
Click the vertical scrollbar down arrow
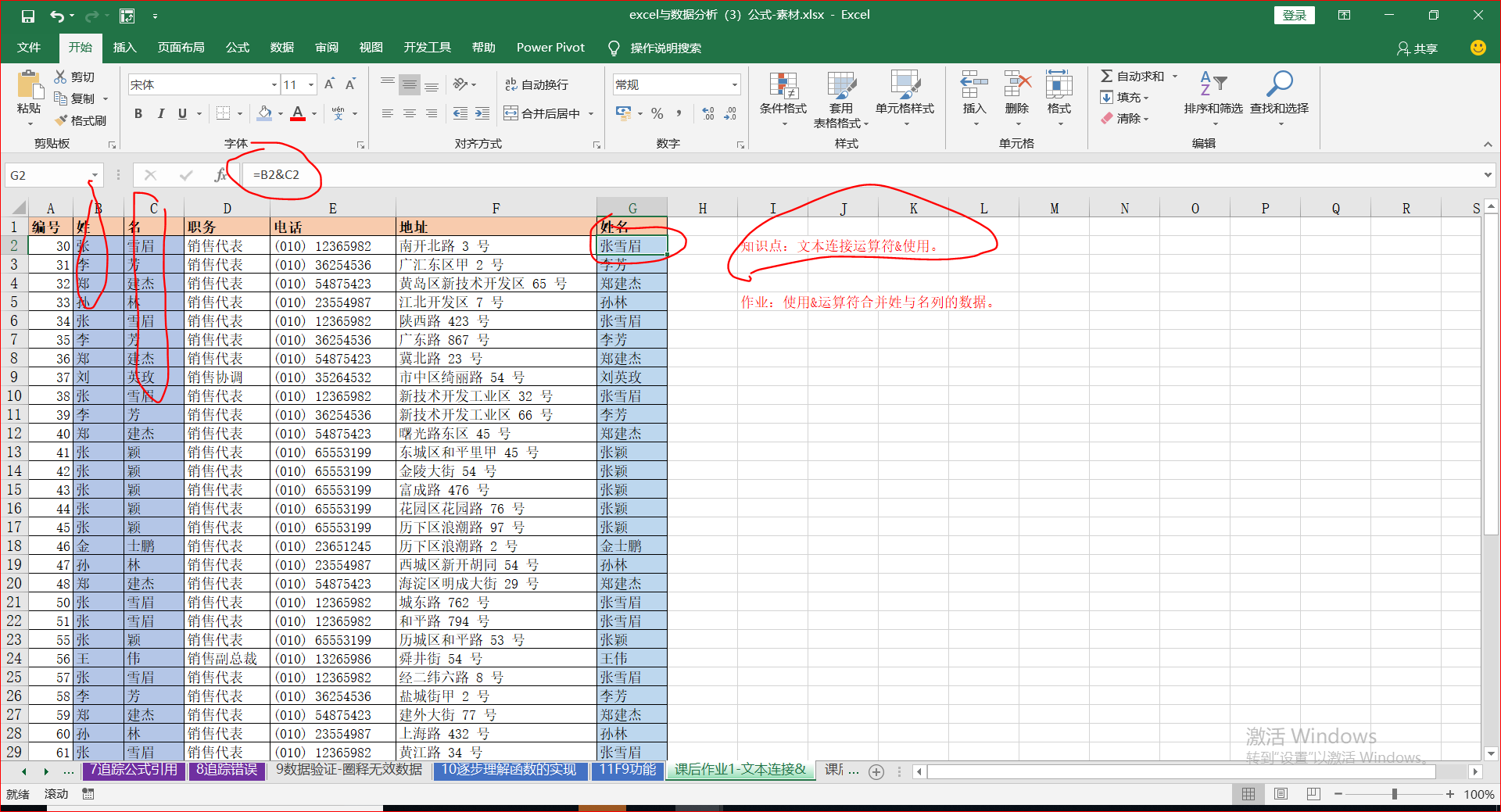[1491, 754]
